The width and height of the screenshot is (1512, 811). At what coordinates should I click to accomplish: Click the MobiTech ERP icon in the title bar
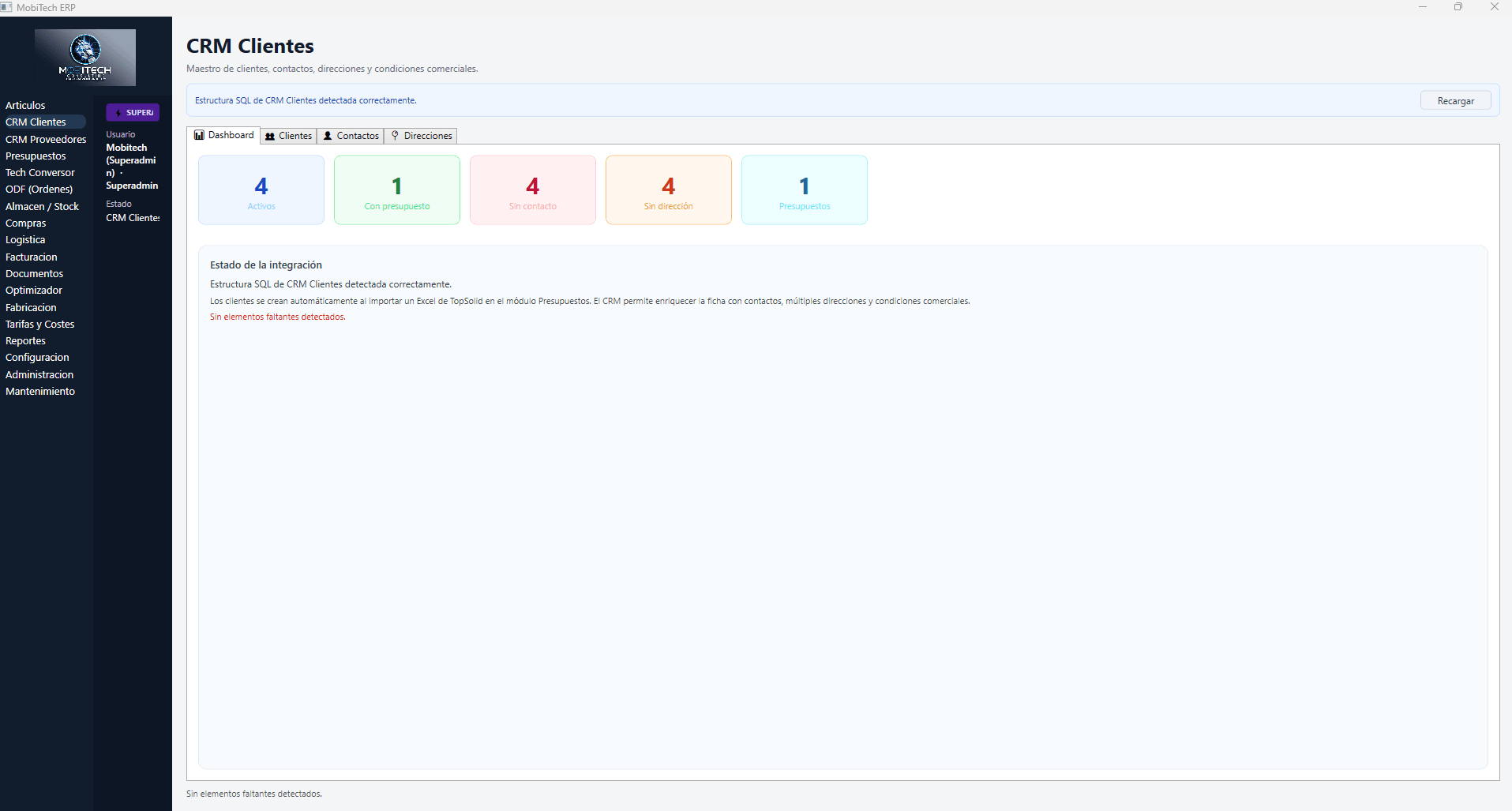pos(7,6)
